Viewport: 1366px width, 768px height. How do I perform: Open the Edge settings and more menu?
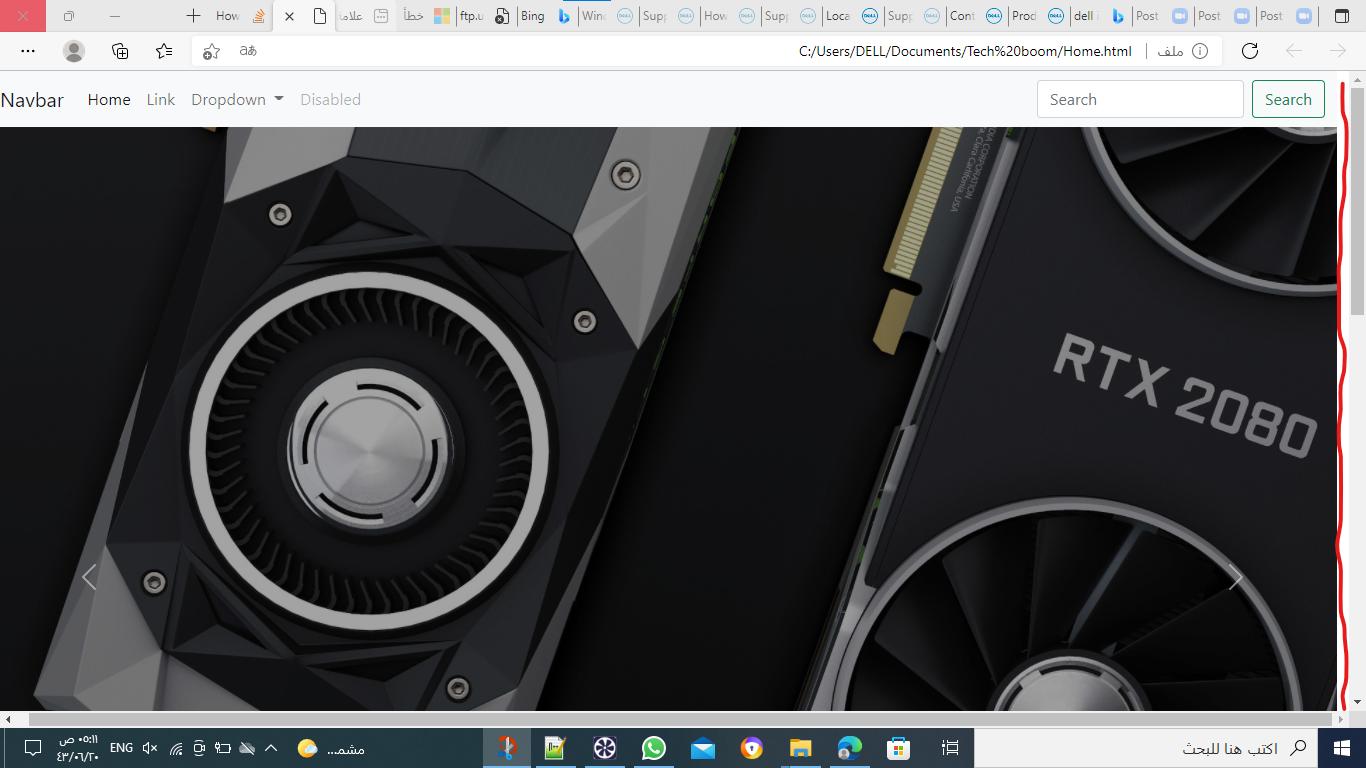pos(28,51)
